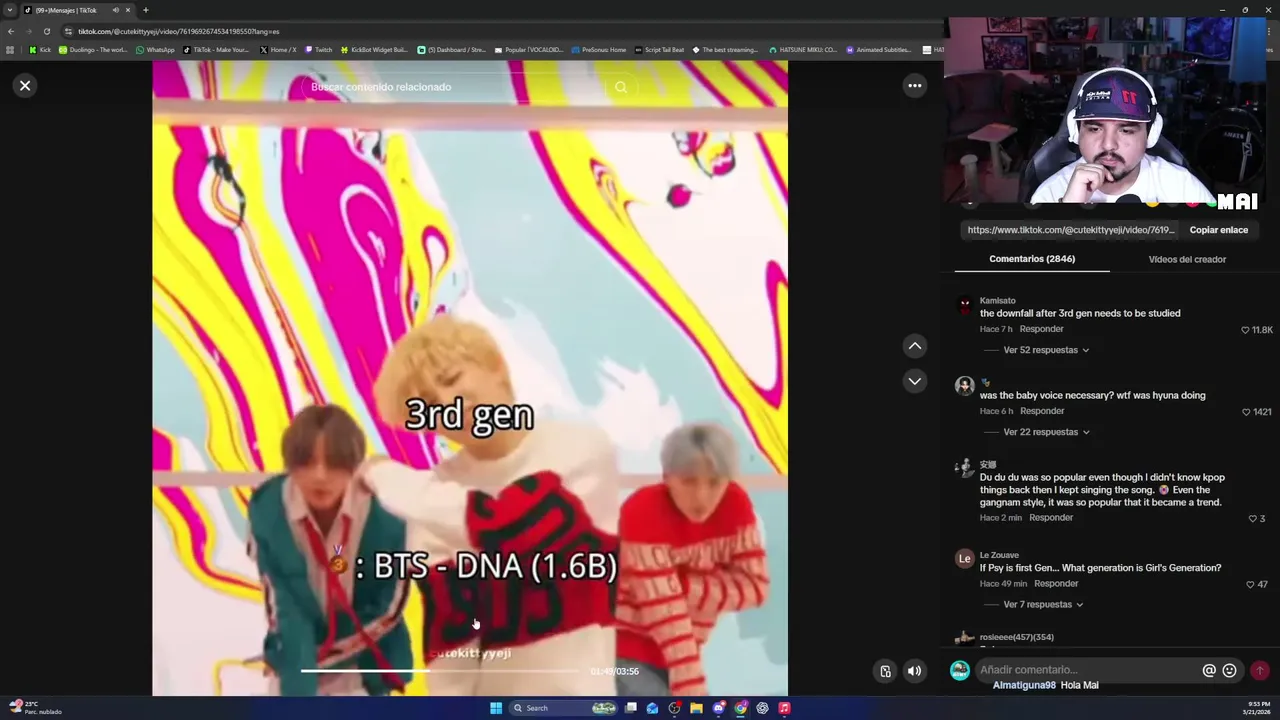Type in 'Buscar contenido relacionado' search field
This screenshot has width=1280, height=720.
pos(455,87)
